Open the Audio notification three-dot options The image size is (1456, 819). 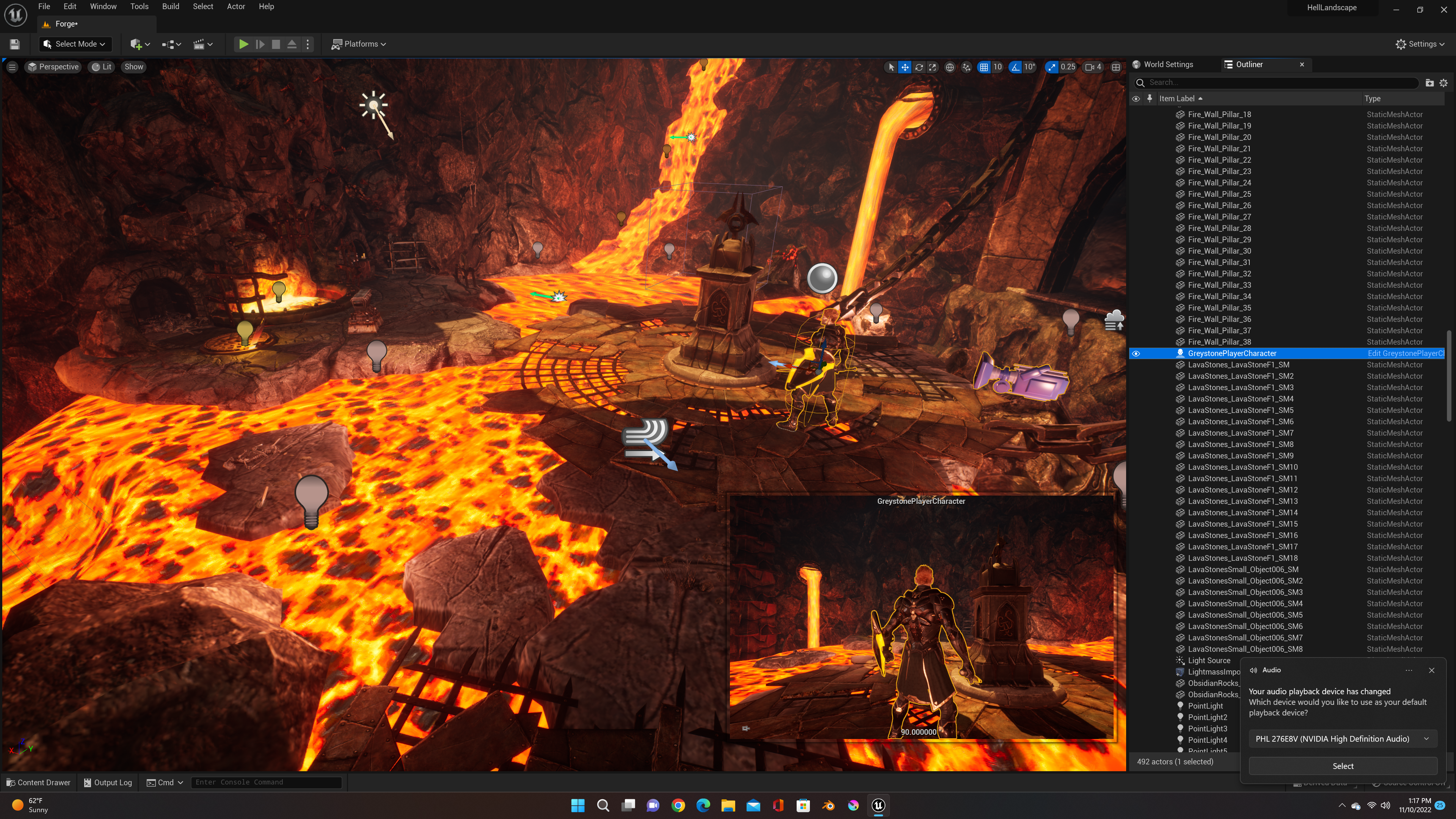pos(1409,670)
